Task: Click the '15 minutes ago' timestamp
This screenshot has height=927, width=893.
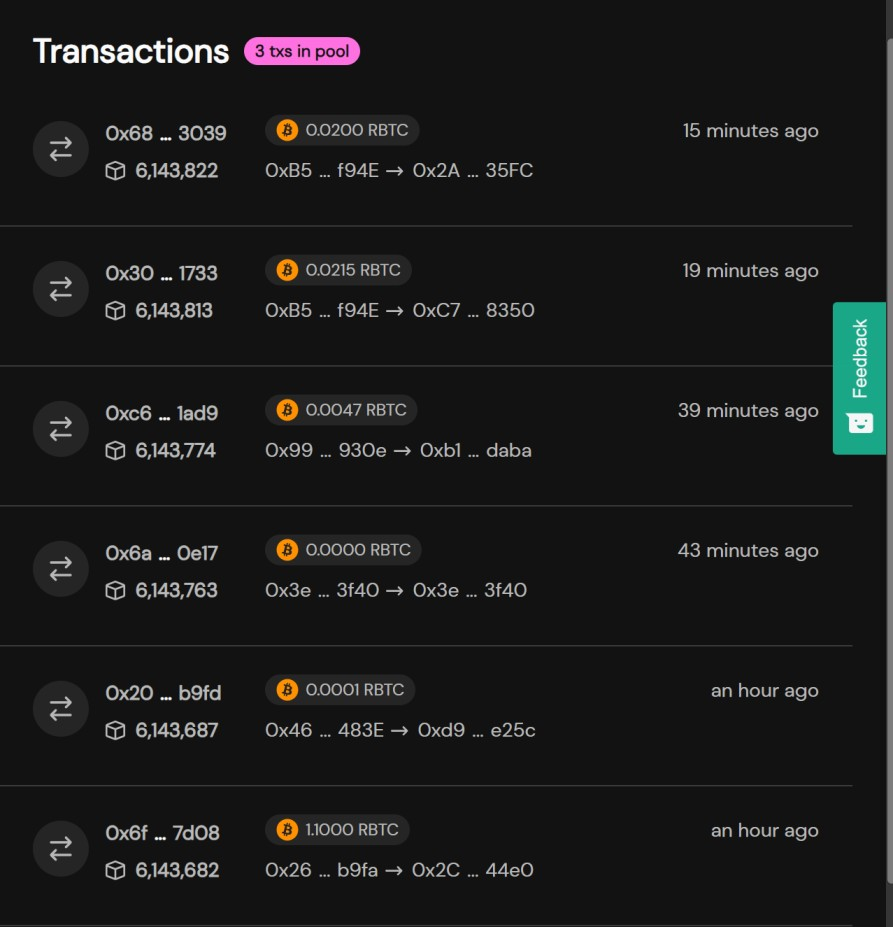Action: point(749,130)
